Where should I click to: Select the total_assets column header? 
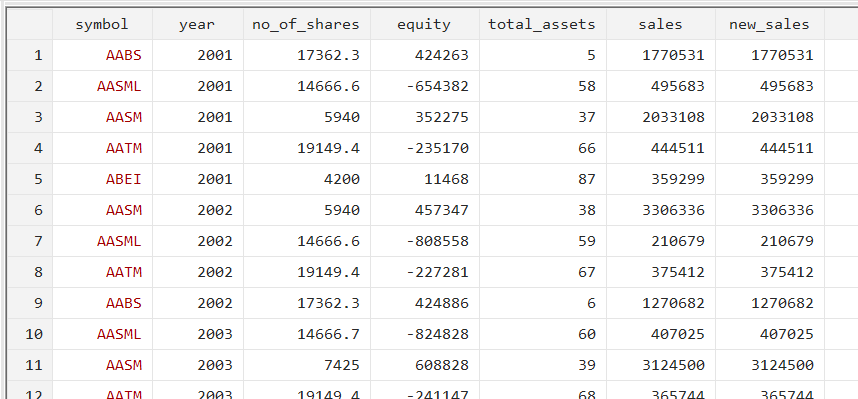point(542,24)
